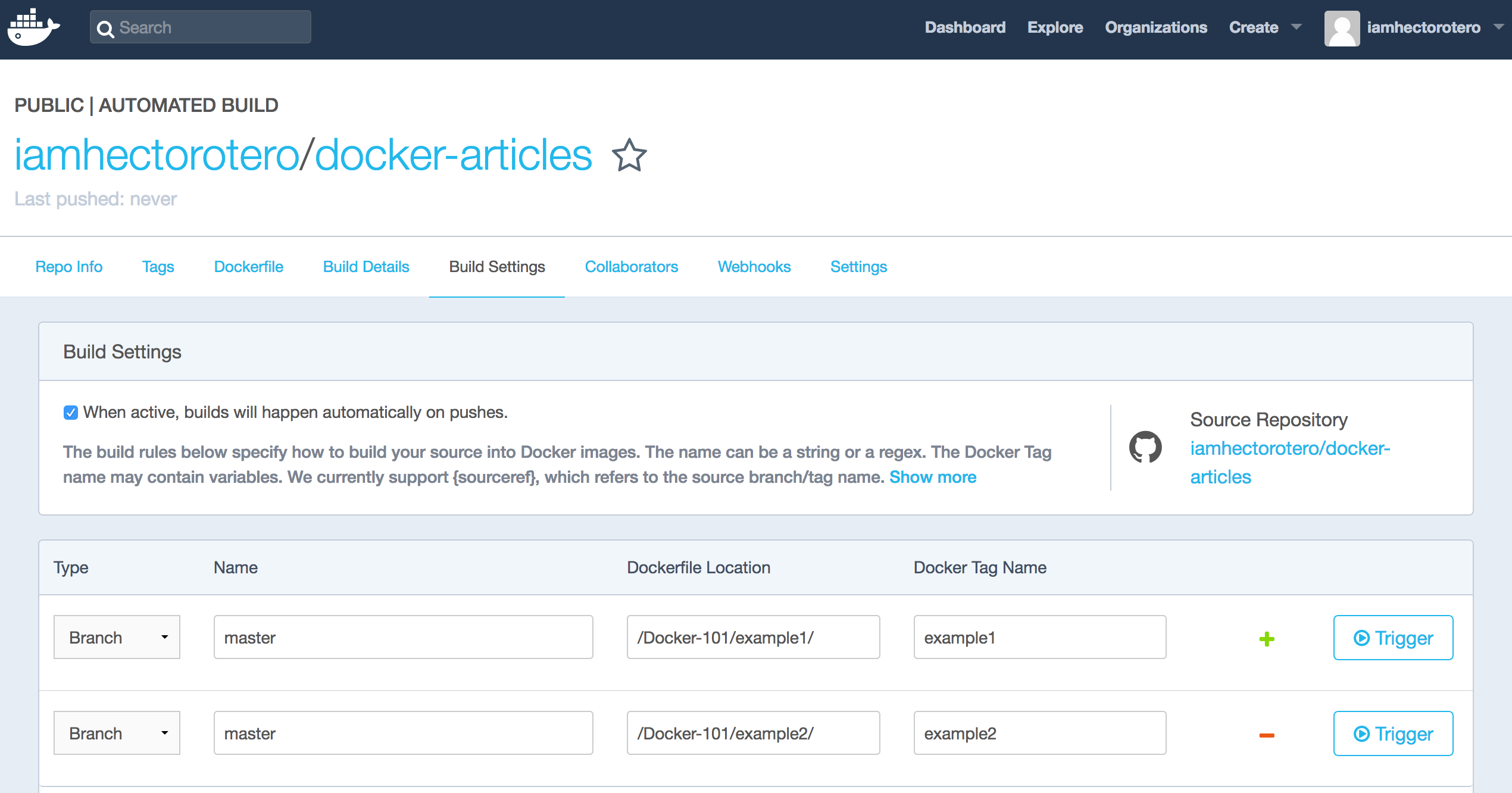Click PUBLIC | AUTOMATED BUILD label
1512x793 pixels.
pos(146,105)
